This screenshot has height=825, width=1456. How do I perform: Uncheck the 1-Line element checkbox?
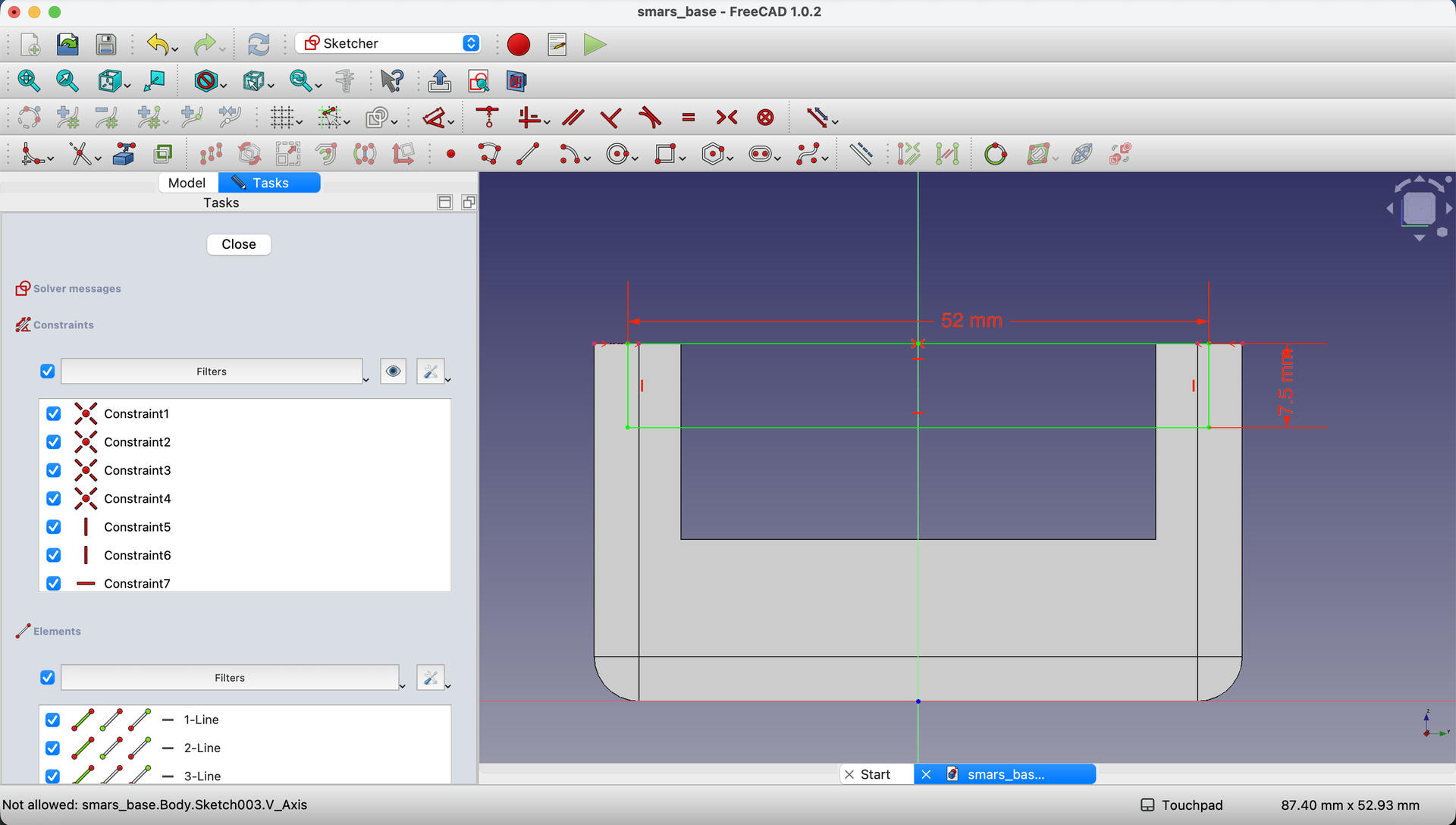coord(52,720)
